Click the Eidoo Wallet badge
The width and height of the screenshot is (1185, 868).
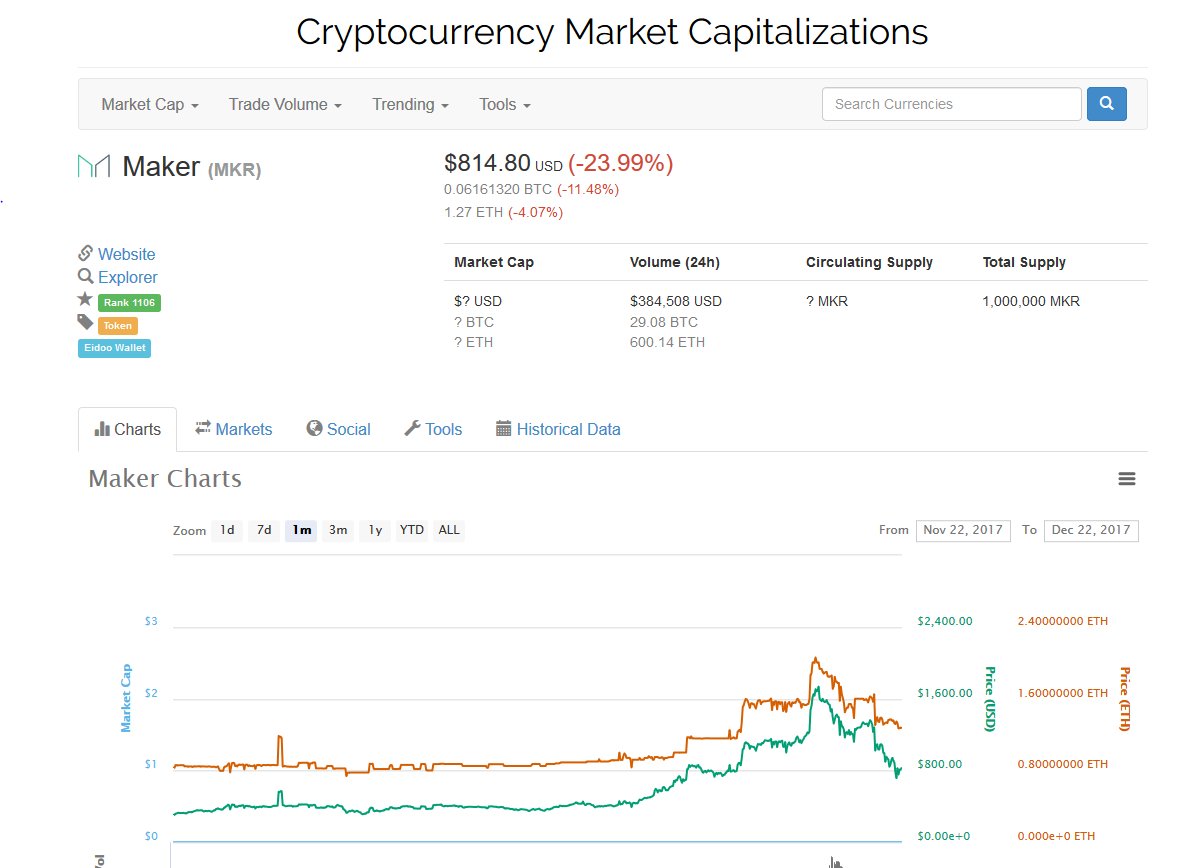(115, 348)
